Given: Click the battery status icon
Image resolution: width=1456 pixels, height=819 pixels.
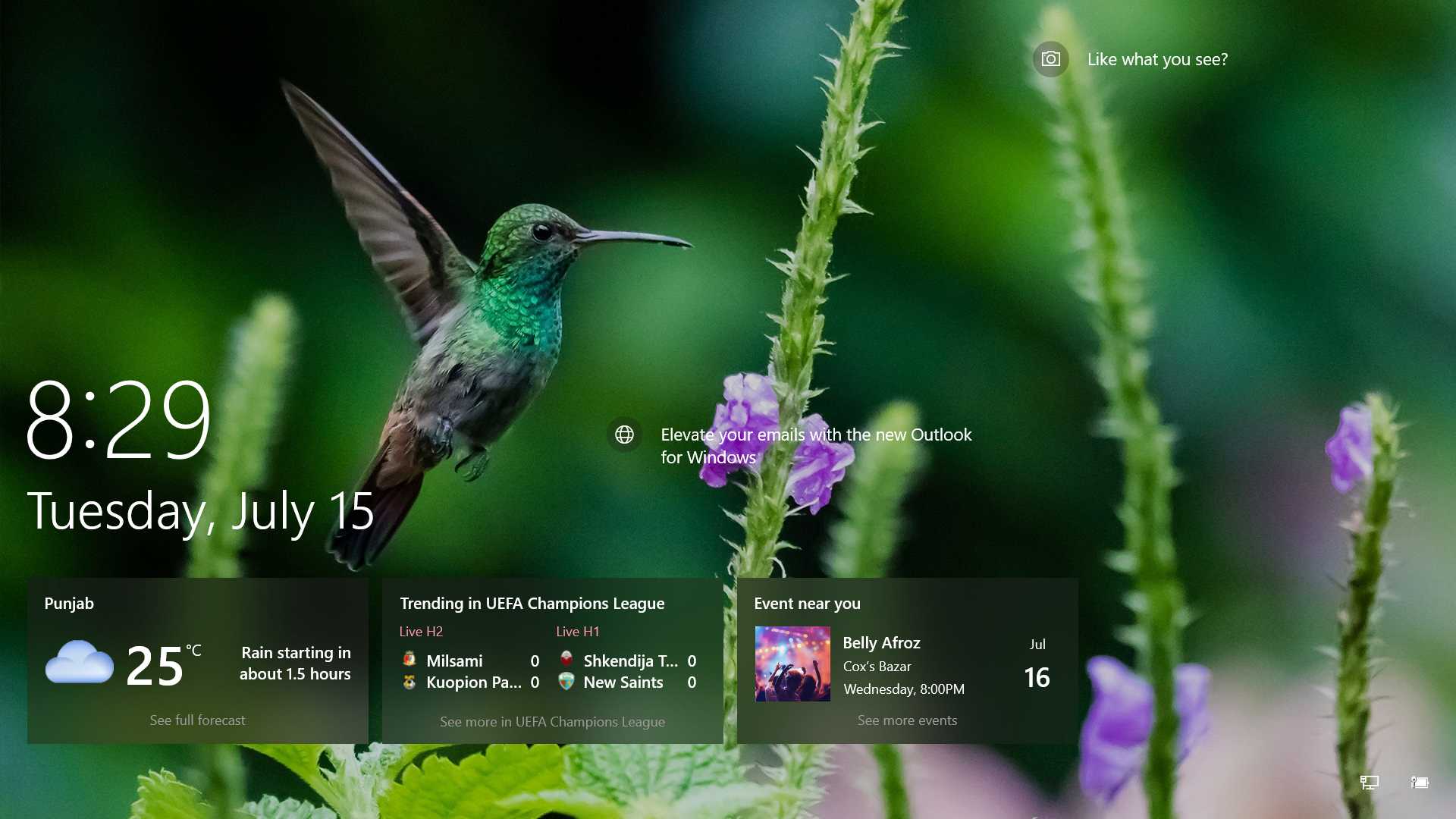Looking at the screenshot, I should point(1420,782).
